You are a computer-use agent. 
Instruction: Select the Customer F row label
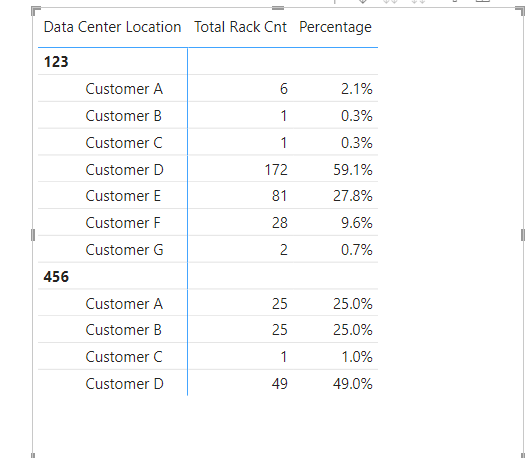click(x=123, y=223)
